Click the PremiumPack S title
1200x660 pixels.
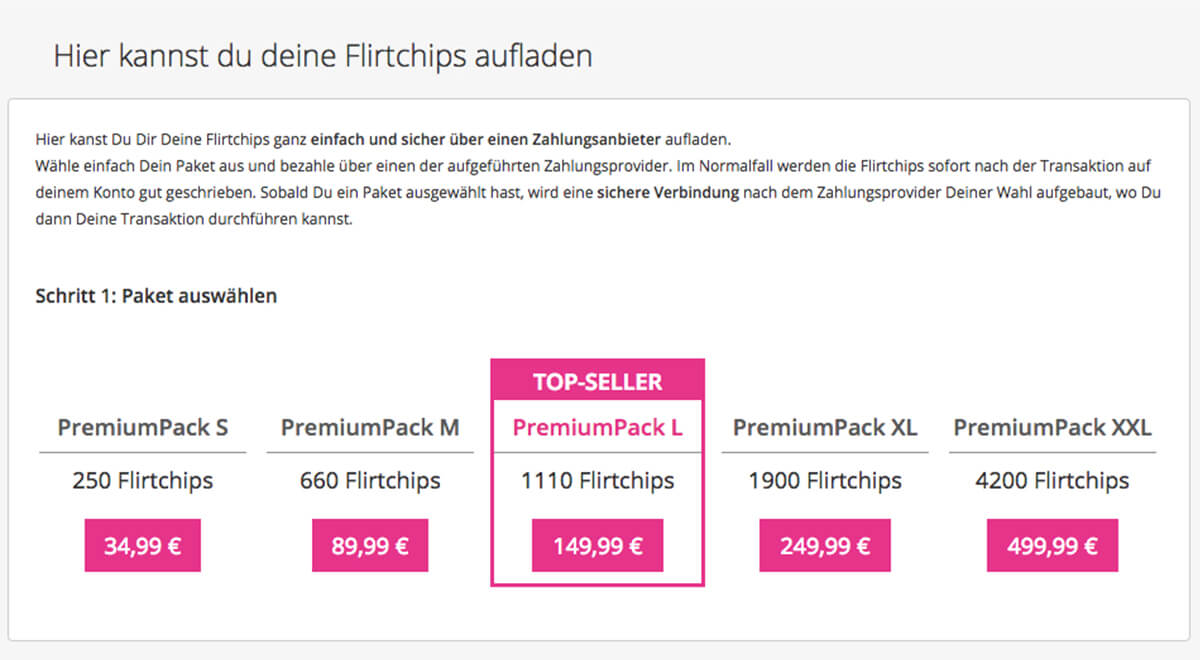[142, 428]
